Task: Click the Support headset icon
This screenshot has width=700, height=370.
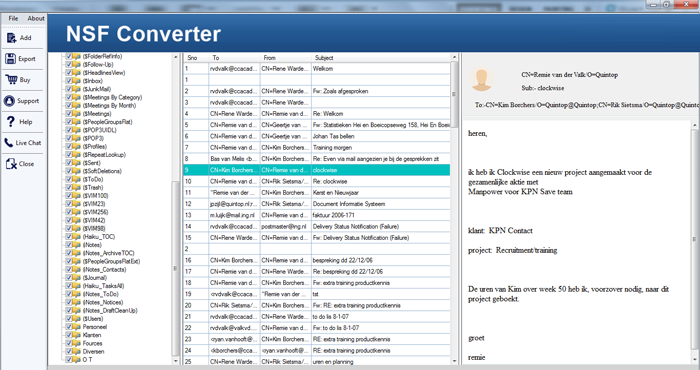Action: pyautogui.click(x=10, y=101)
